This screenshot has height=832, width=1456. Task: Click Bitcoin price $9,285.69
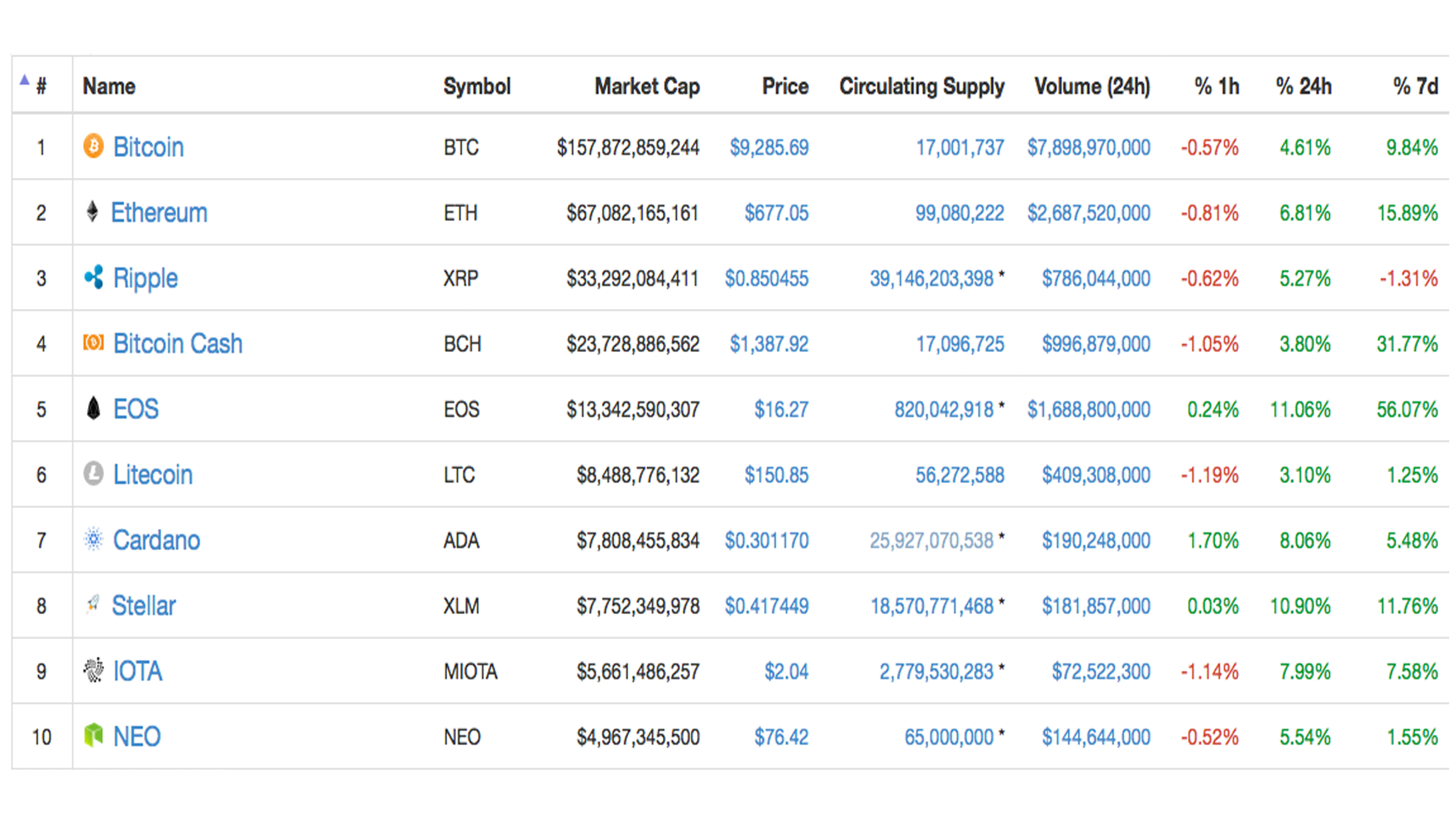769,148
